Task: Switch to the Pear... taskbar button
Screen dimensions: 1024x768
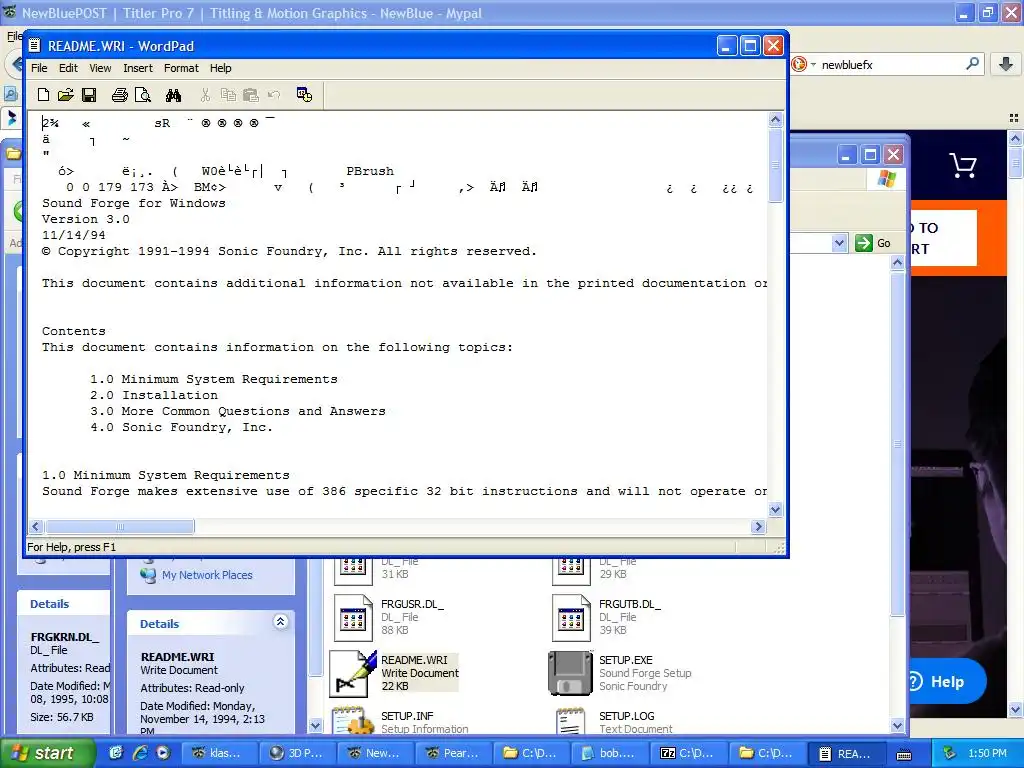Action: 453,753
